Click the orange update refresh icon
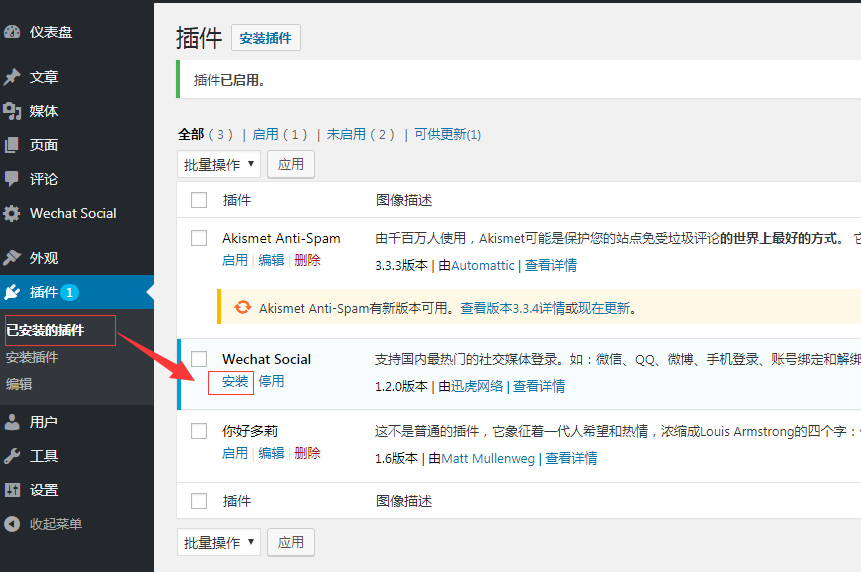861x572 pixels. pos(243,307)
